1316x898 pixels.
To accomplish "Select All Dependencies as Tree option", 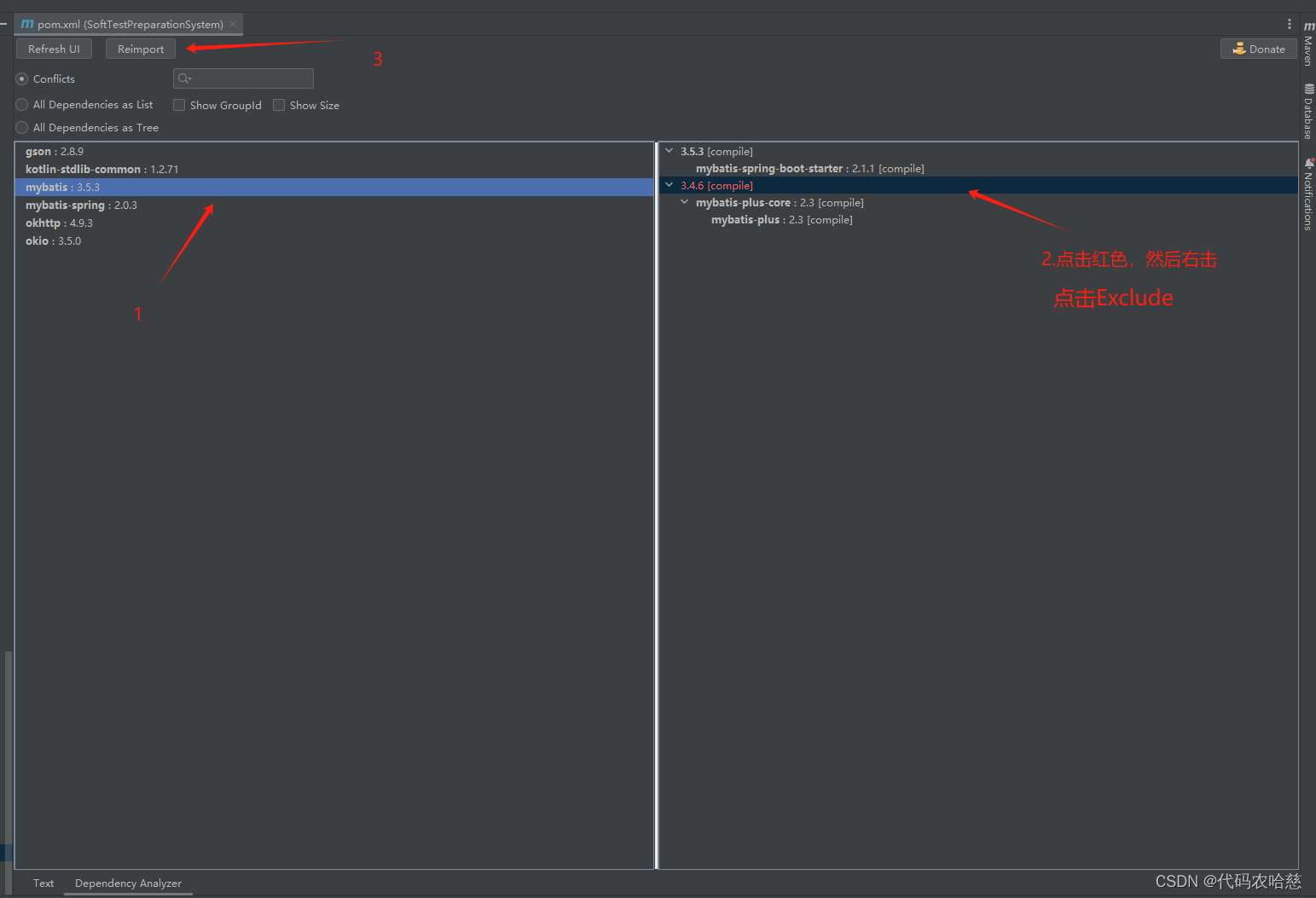I will coord(22,127).
